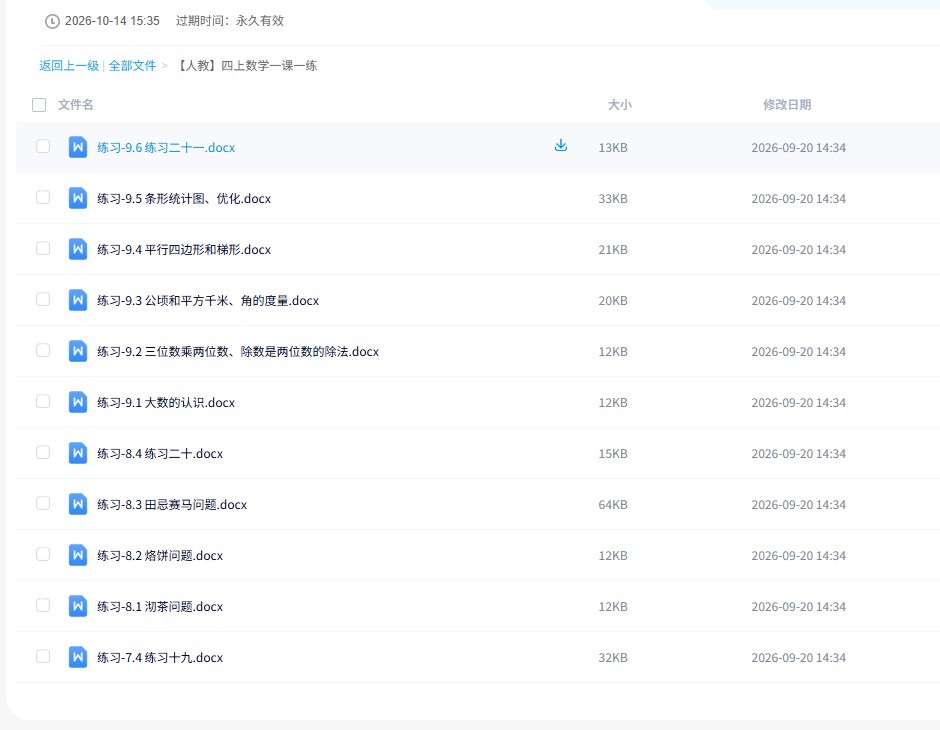940x730 pixels.
Task: Click the download icon for 练习-9.6 练习二十一.docx
Action: tap(561, 146)
